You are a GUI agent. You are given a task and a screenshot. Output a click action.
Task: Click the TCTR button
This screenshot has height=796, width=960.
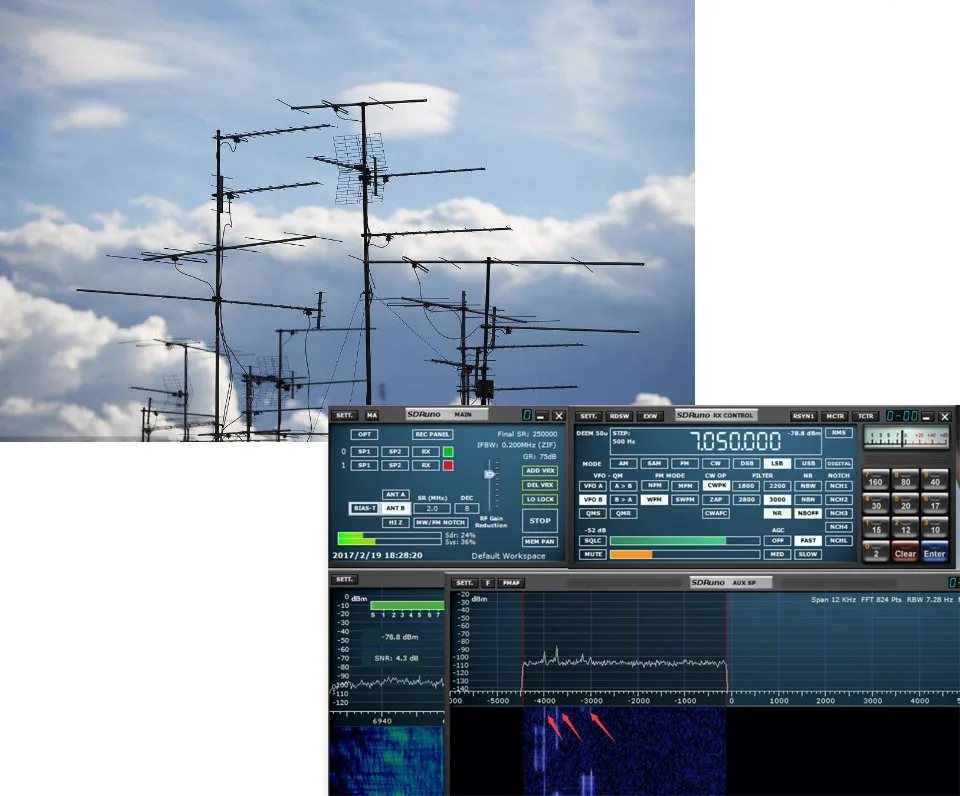pos(866,416)
